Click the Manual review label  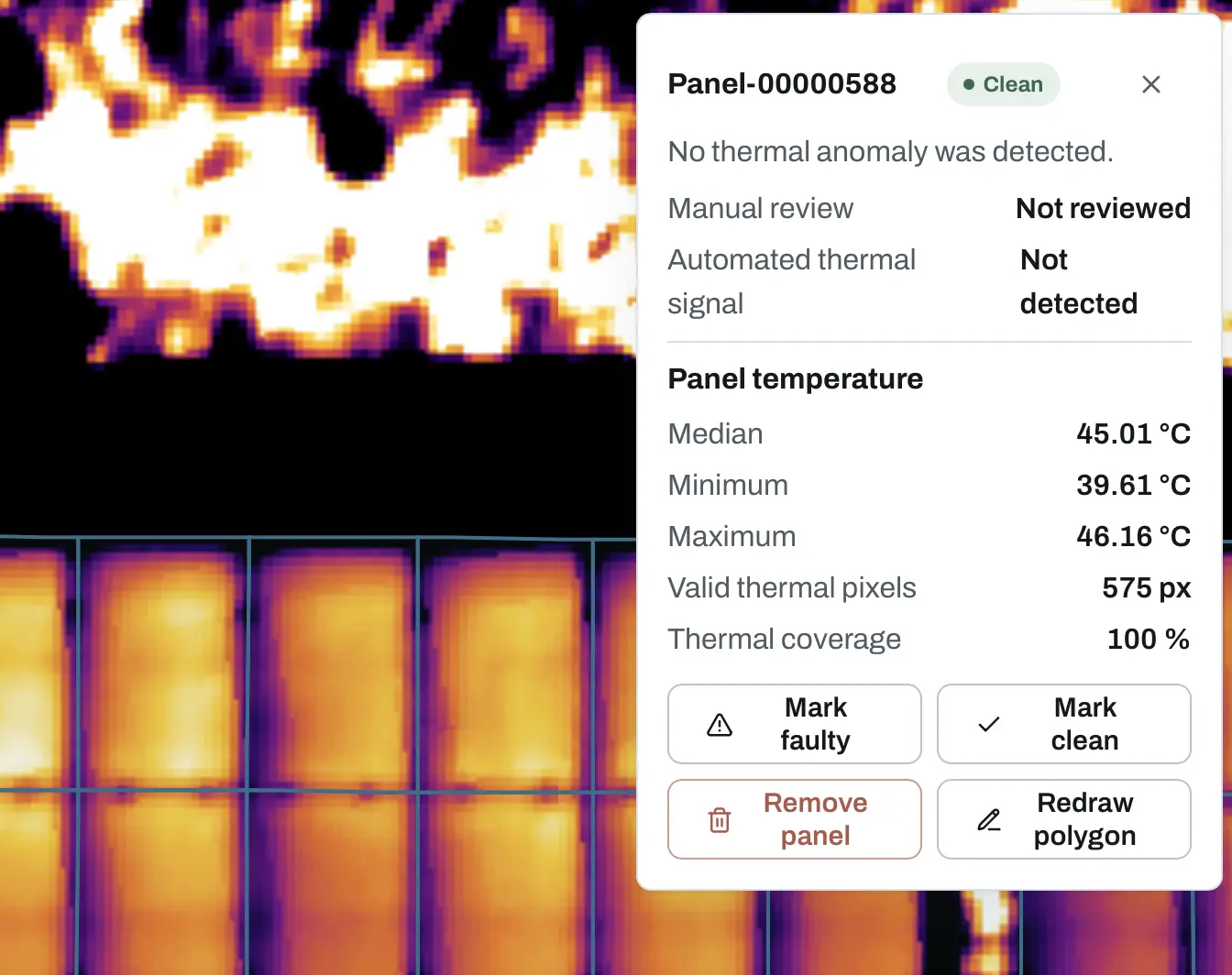[x=761, y=208]
